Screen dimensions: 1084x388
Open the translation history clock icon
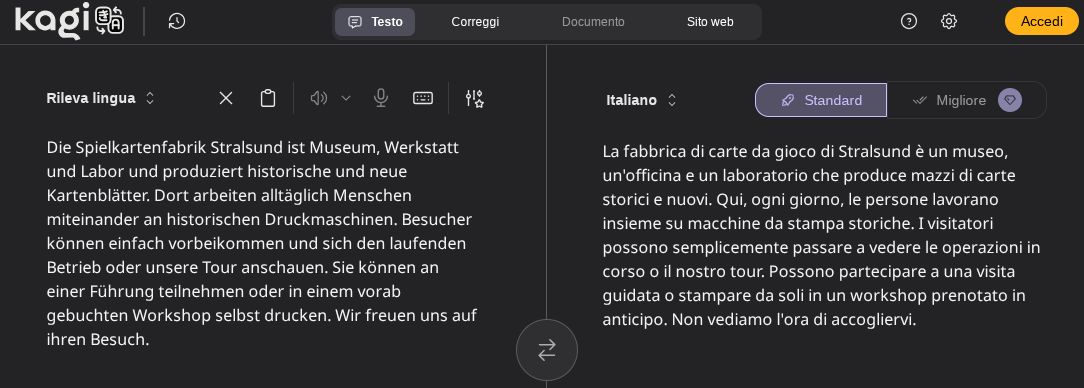tap(176, 21)
